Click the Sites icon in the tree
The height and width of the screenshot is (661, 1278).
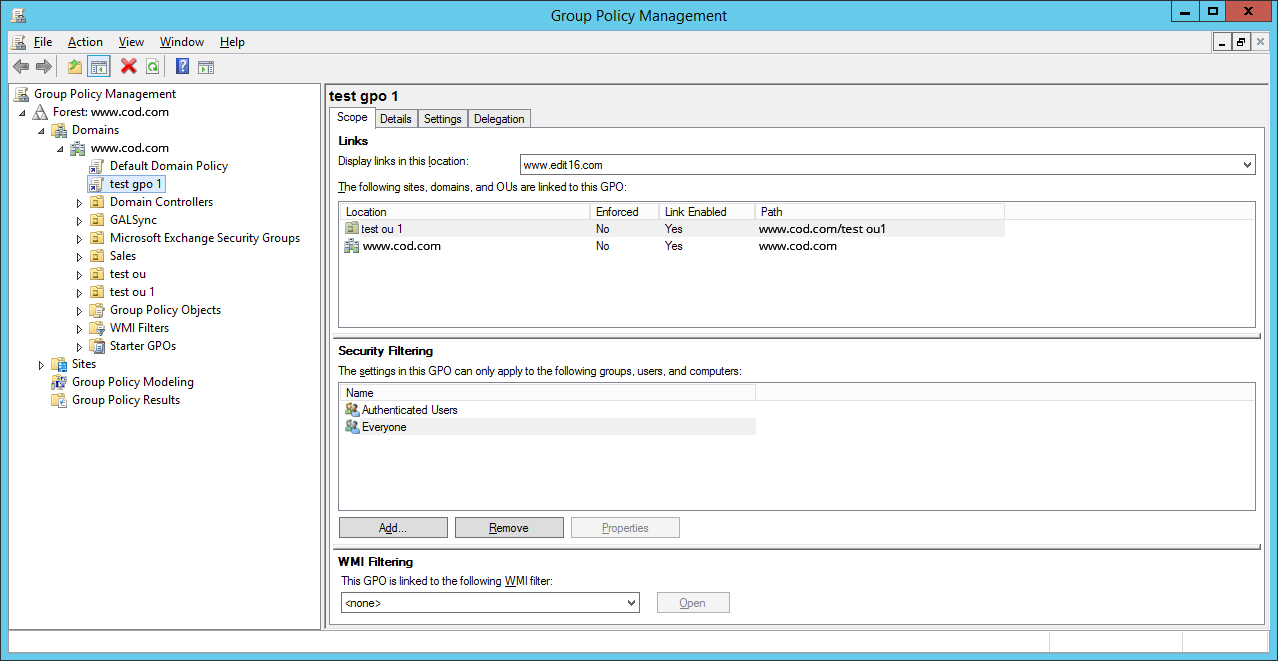pyautogui.click(x=60, y=364)
